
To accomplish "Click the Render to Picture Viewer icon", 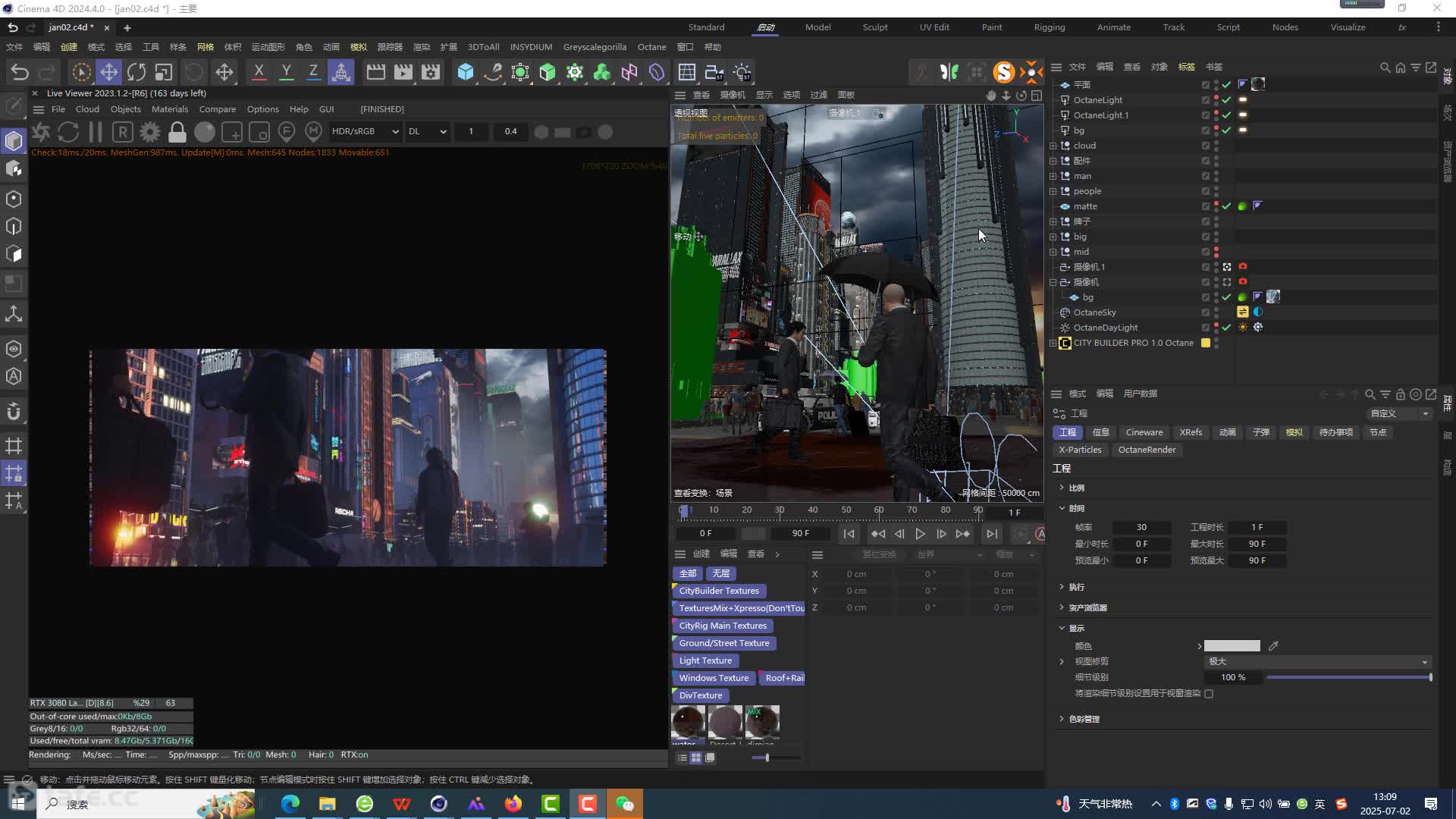I will [403, 72].
